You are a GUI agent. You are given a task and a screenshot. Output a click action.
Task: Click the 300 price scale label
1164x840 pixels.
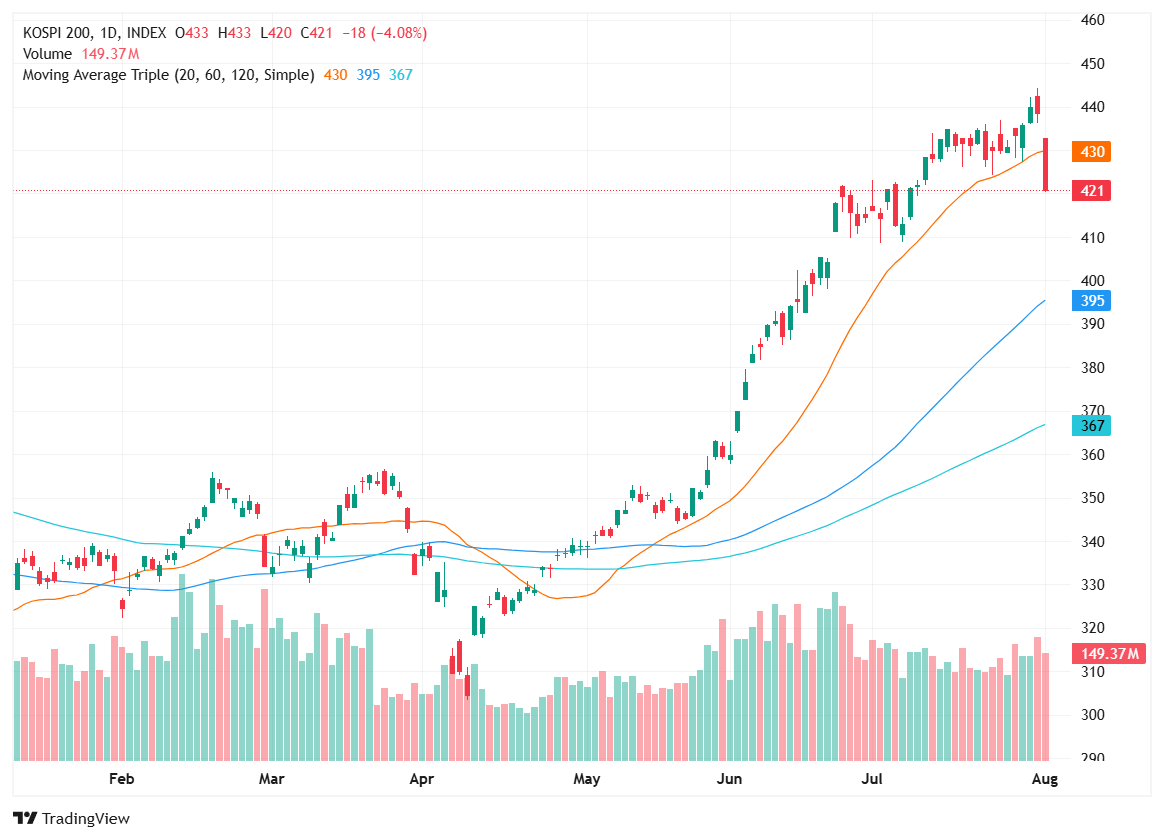click(x=1092, y=715)
